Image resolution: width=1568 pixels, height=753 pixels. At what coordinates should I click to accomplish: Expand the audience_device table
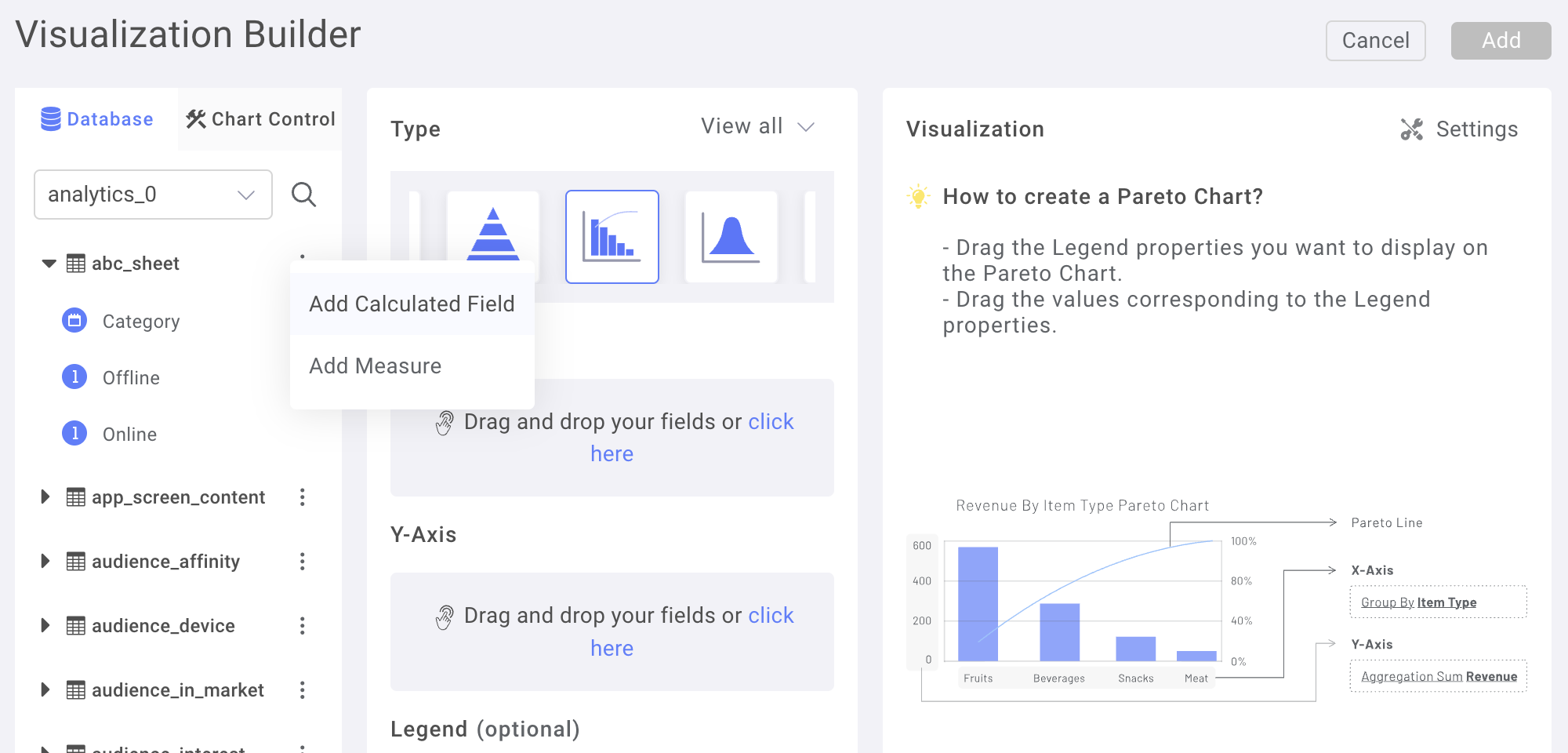(x=45, y=625)
